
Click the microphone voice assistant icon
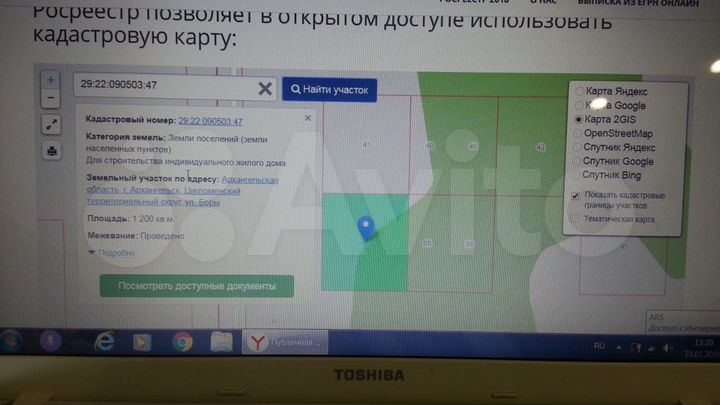point(50,342)
